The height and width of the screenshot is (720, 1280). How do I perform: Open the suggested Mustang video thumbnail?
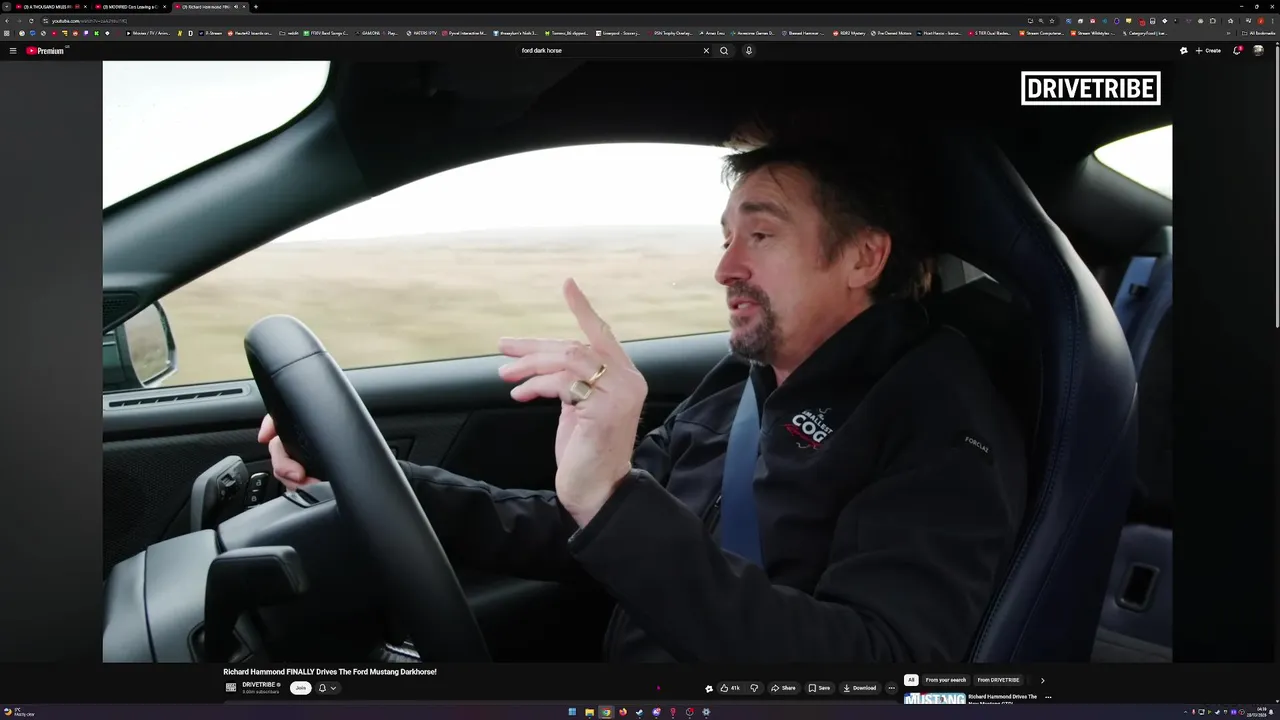[934, 698]
